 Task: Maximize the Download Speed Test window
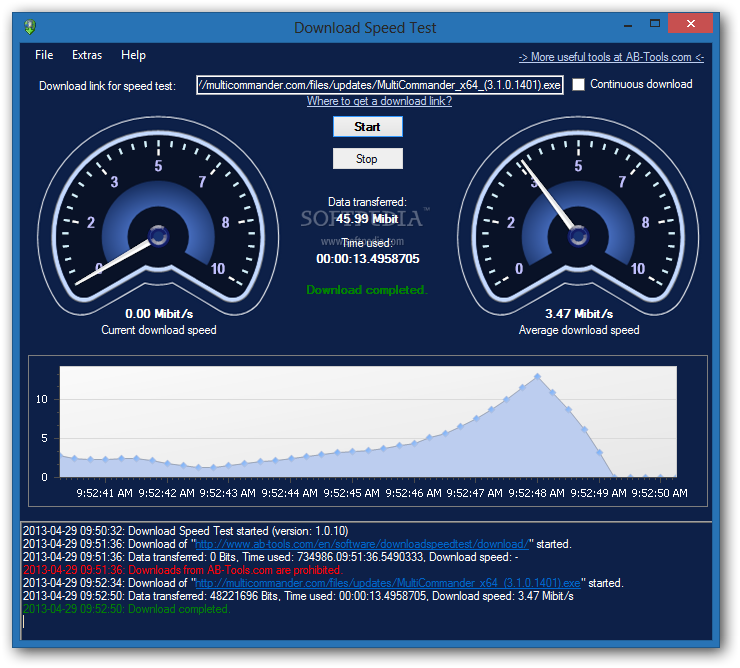tap(655, 24)
